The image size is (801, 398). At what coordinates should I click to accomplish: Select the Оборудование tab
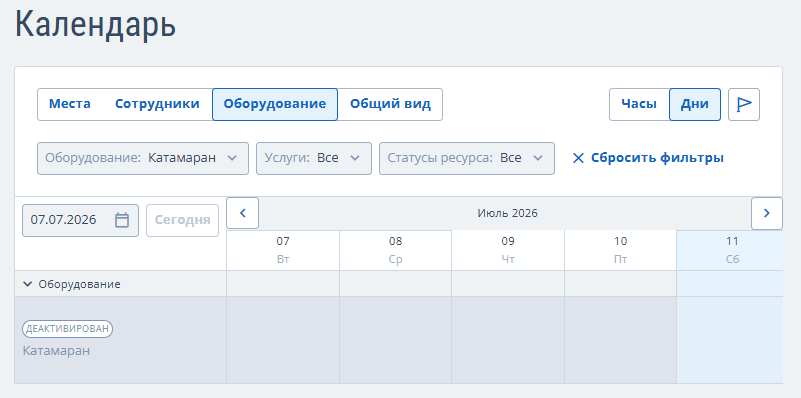(x=275, y=104)
